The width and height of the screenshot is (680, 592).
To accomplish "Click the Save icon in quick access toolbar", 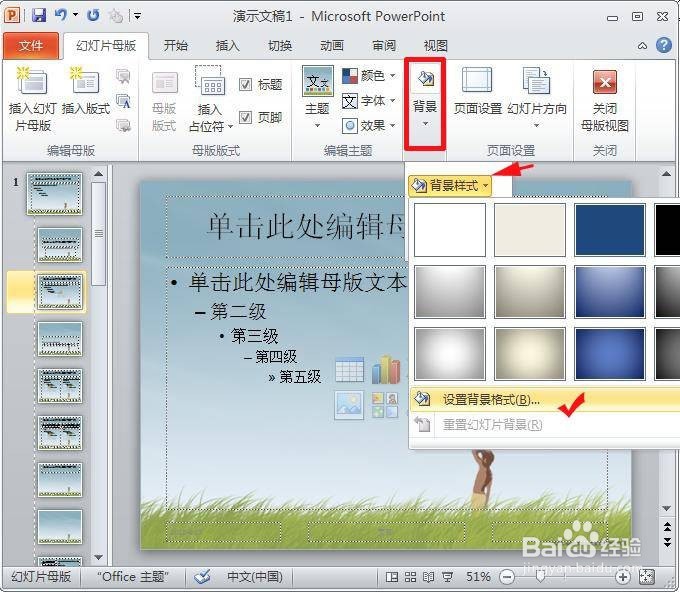I will point(39,16).
